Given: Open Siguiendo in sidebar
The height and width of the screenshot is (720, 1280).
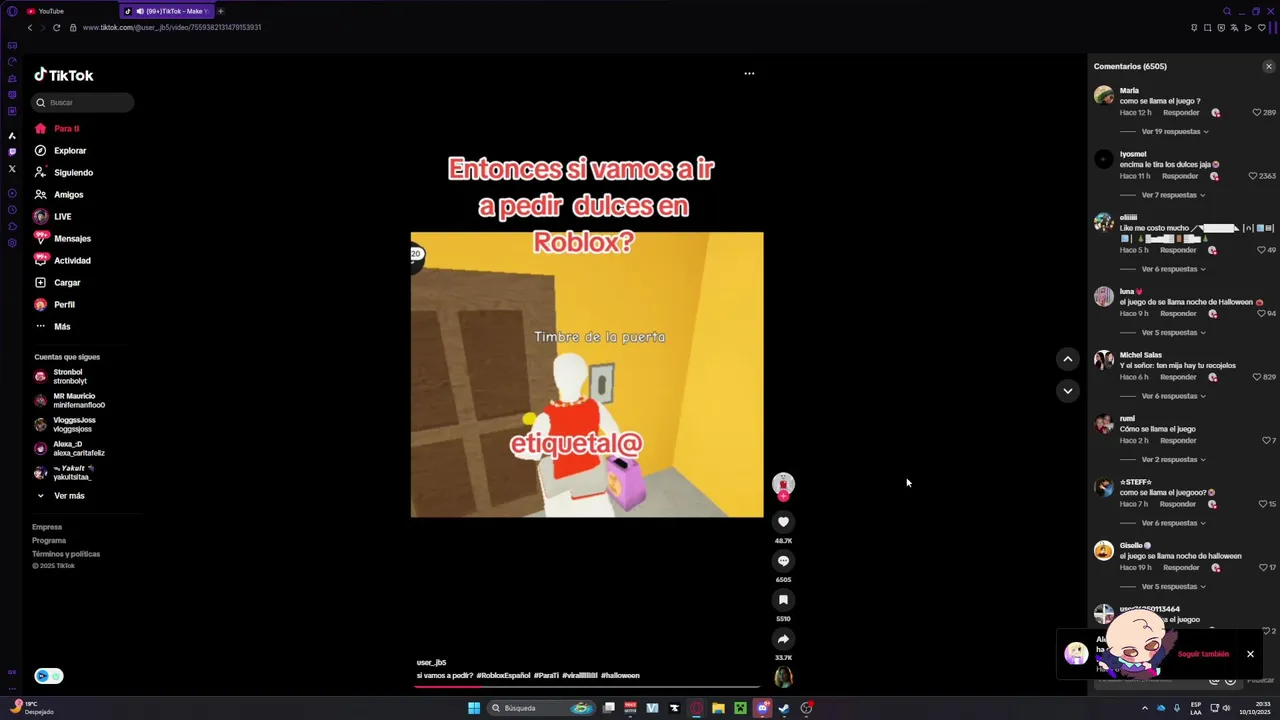Looking at the screenshot, I should (73, 173).
